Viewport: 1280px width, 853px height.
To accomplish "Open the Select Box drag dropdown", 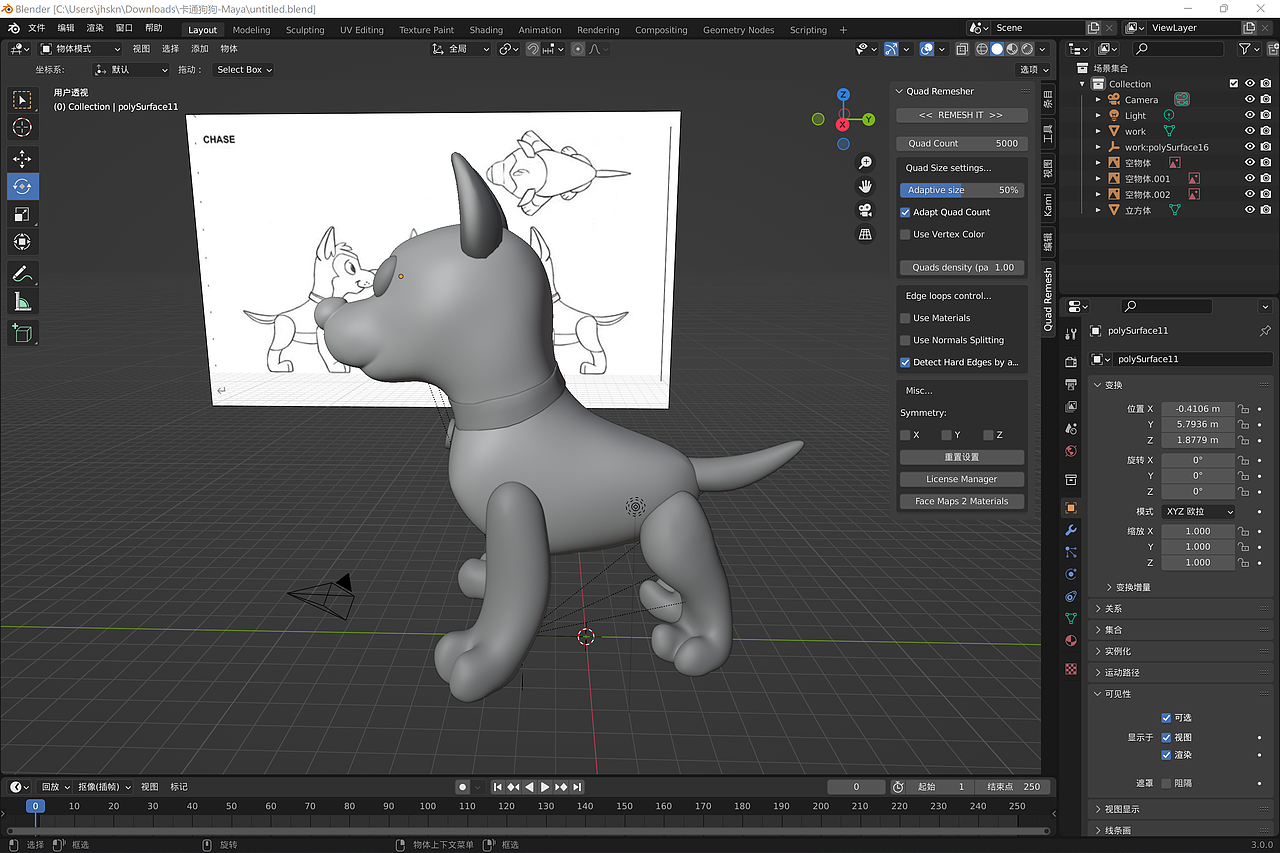I will pyautogui.click(x=243, y=70).
